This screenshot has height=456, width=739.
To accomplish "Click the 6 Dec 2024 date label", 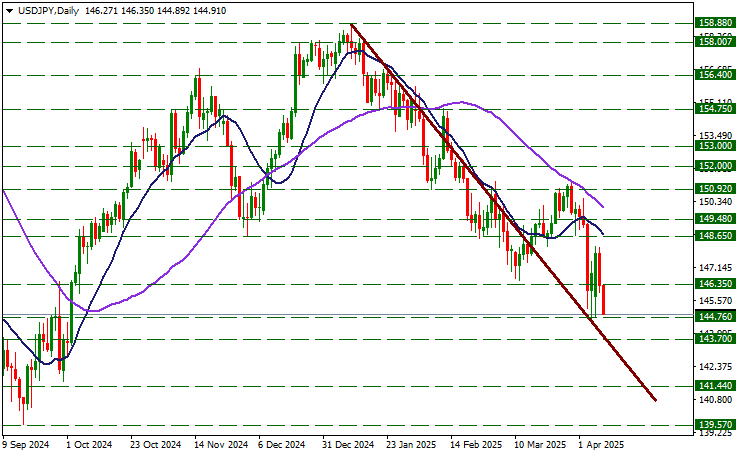I will (282, 445).
